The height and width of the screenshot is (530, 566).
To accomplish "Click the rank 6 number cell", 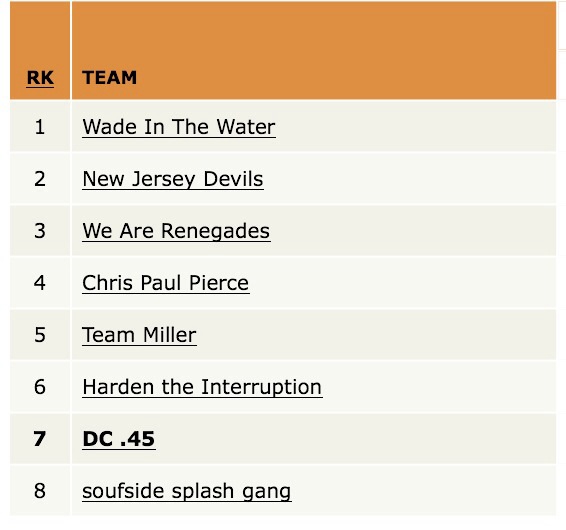I will [x=40, y=387].
